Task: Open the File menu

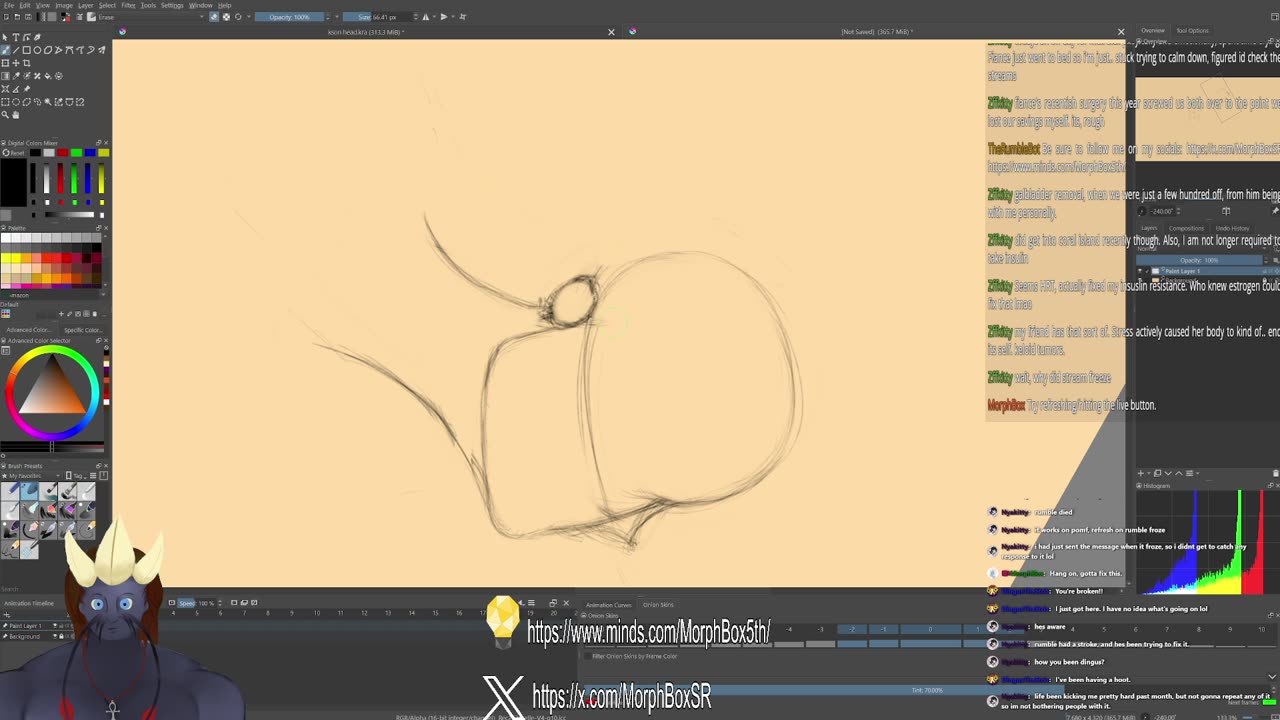Action: [x=8, y=5]
